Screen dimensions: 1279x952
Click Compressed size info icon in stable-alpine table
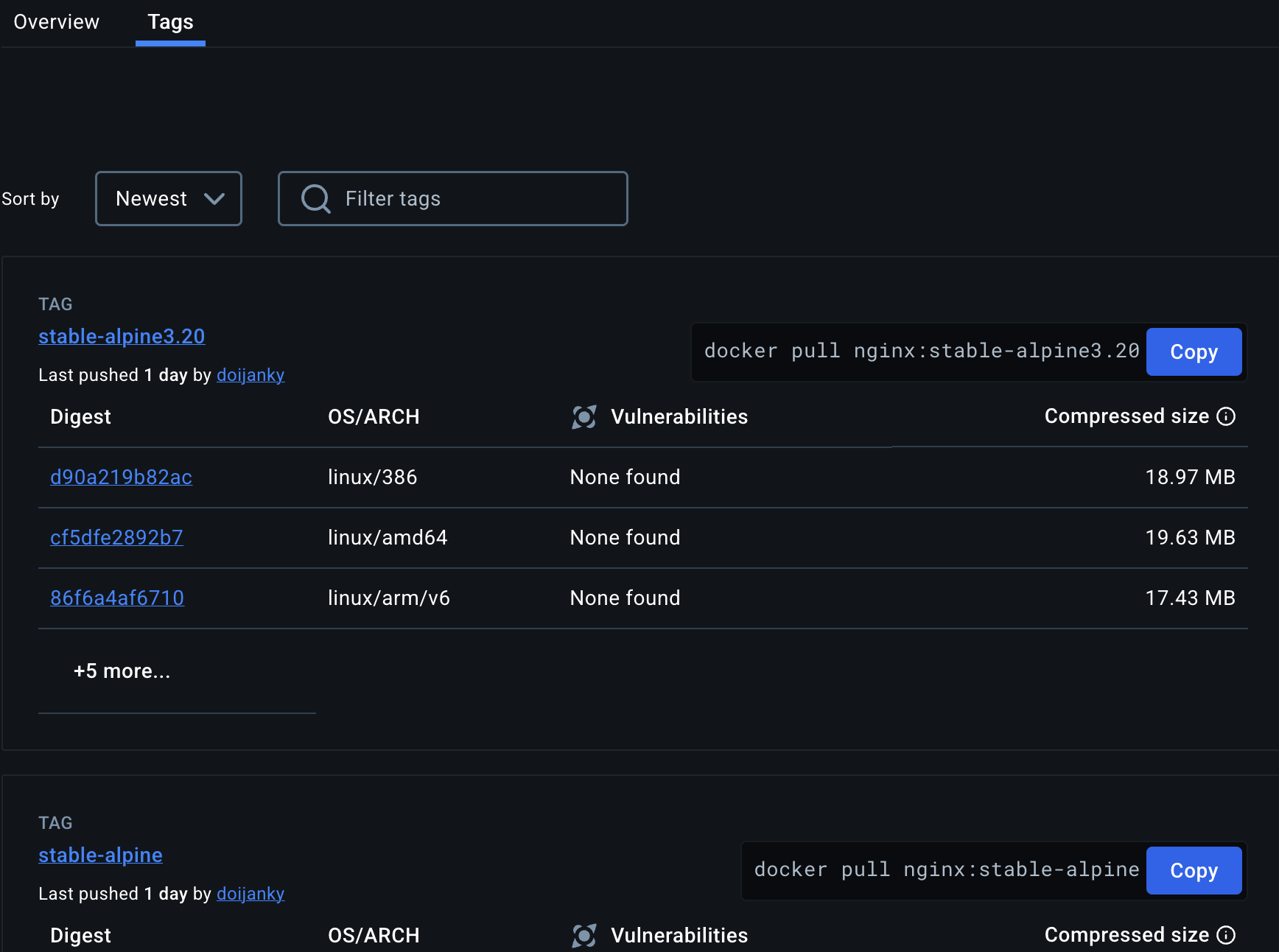tap(1226, 935)
